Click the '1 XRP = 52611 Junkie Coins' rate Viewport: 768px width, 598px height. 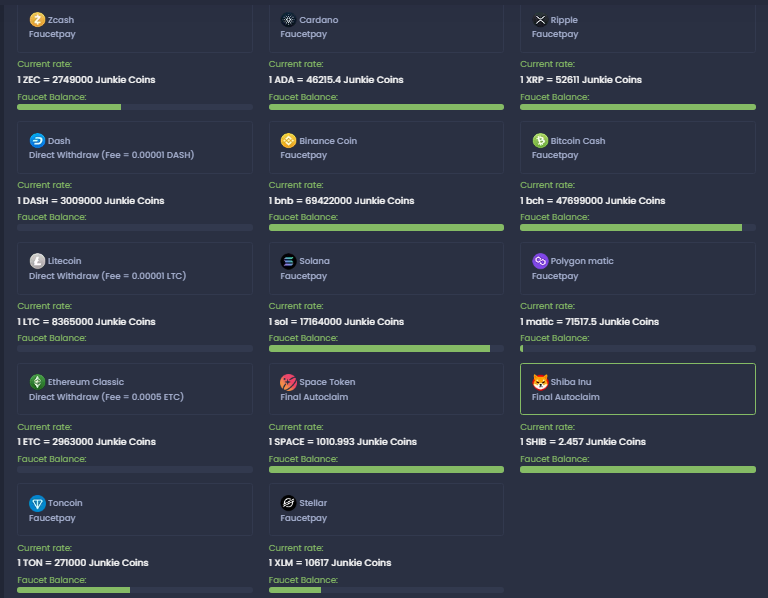(581, 79)
